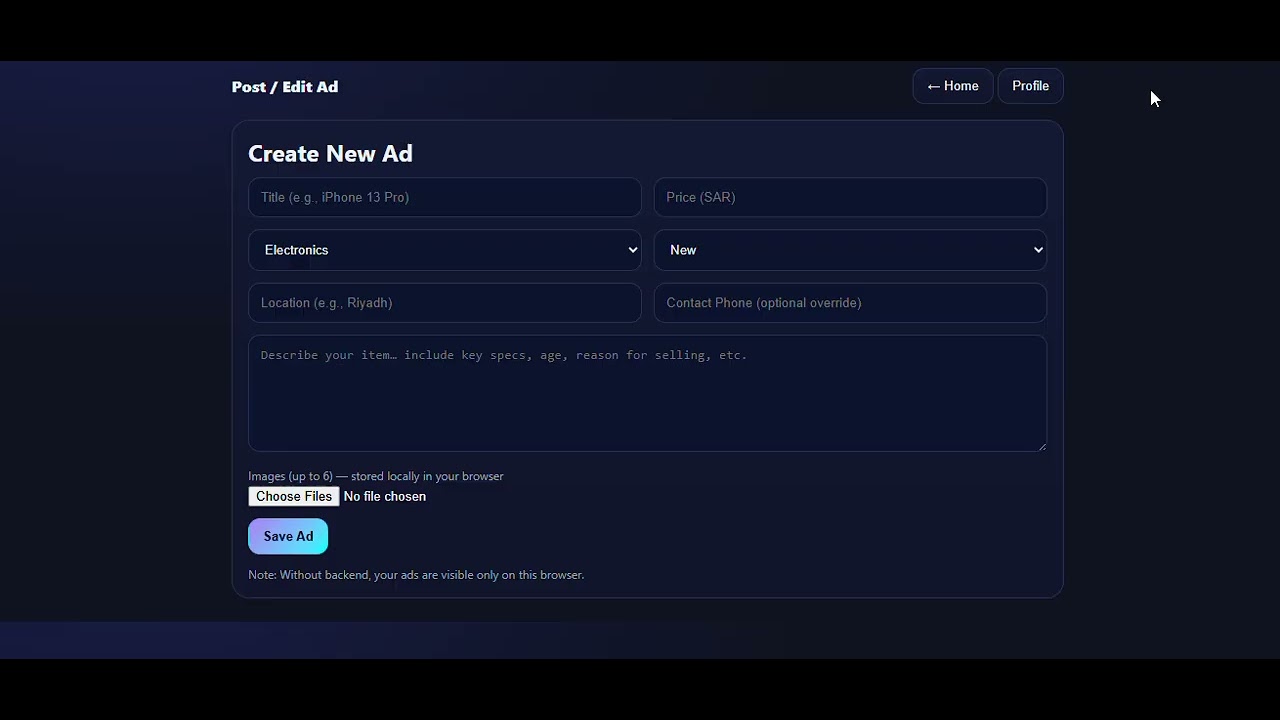1280x720 pixels.
Task: Click the 'Without backend' note text
Action: point(416,575)
